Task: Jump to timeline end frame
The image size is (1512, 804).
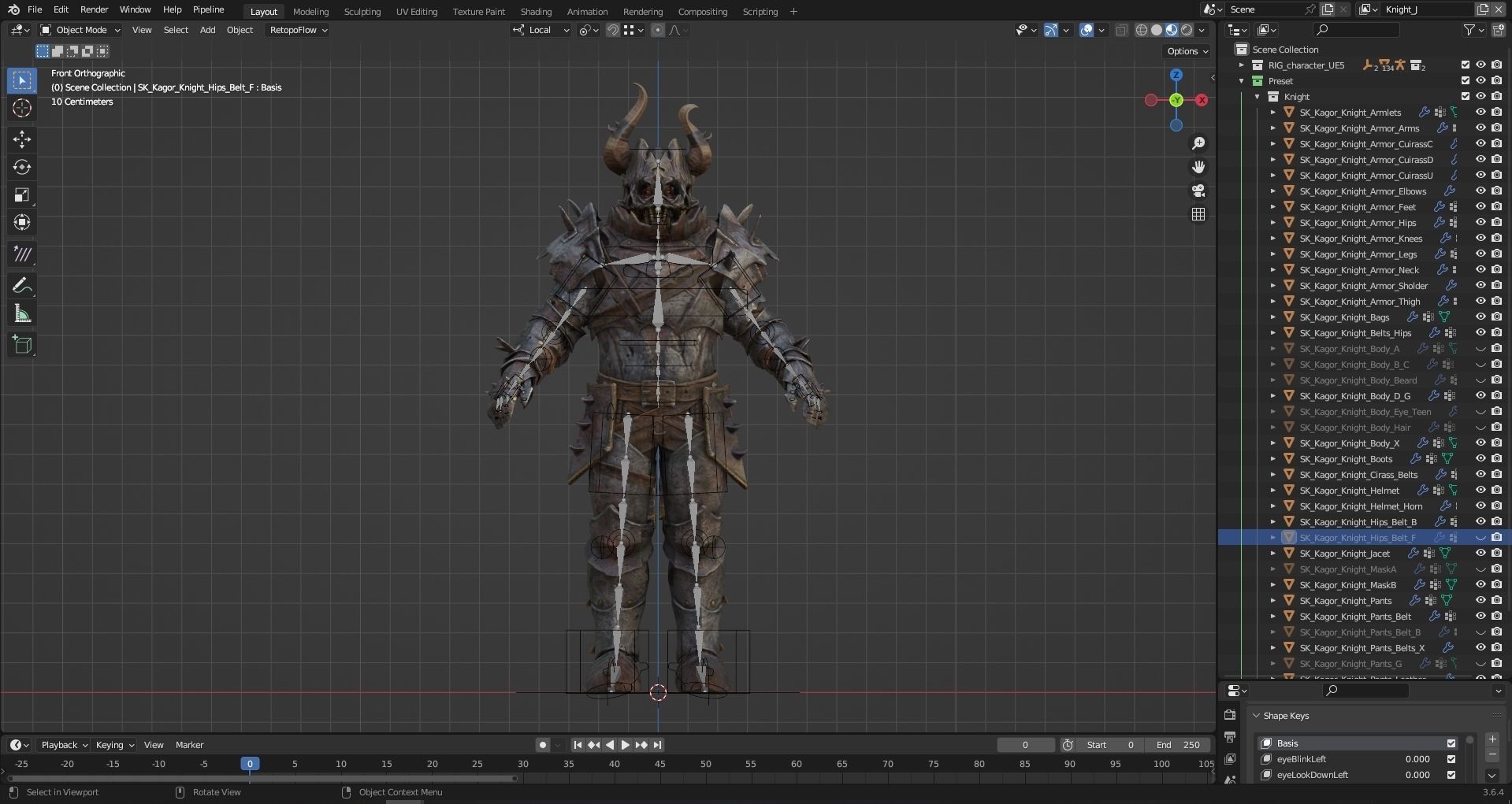Action: [x=657, y=745]
